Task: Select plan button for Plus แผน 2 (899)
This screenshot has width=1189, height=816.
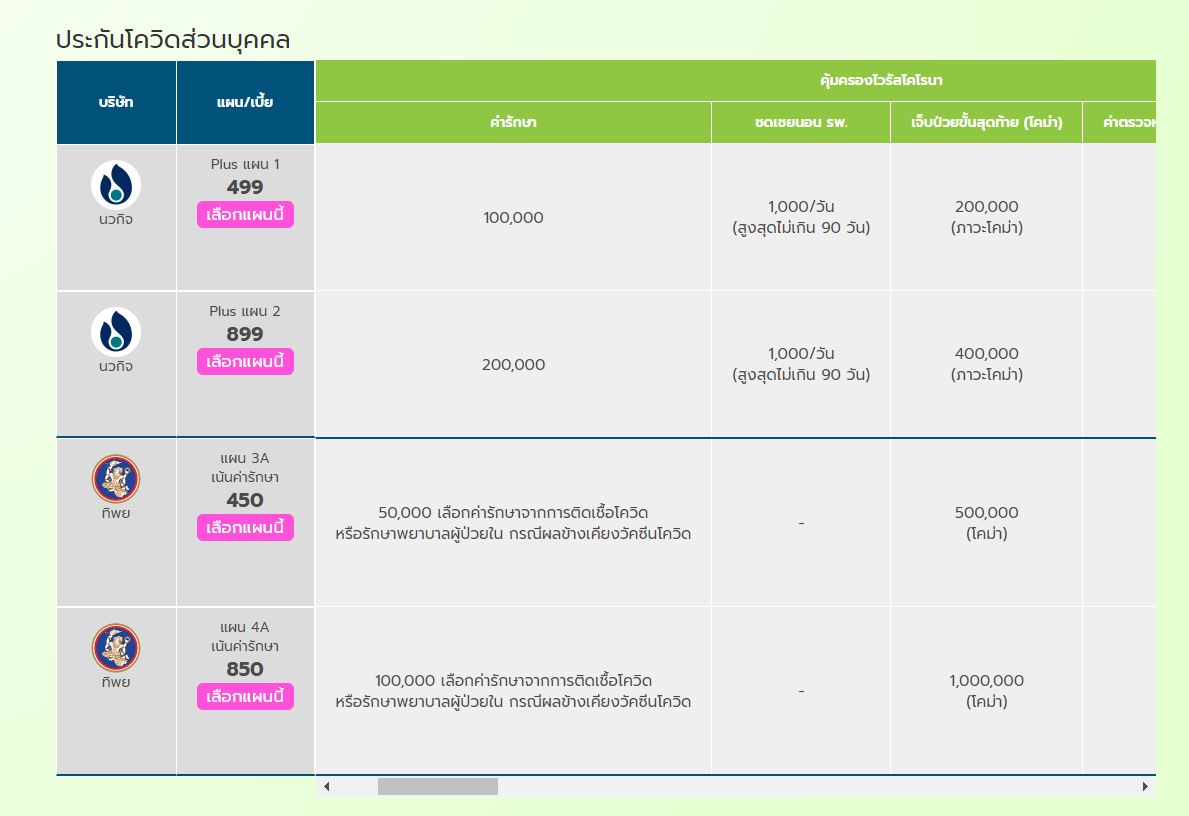Action: [x=245, y=362]
